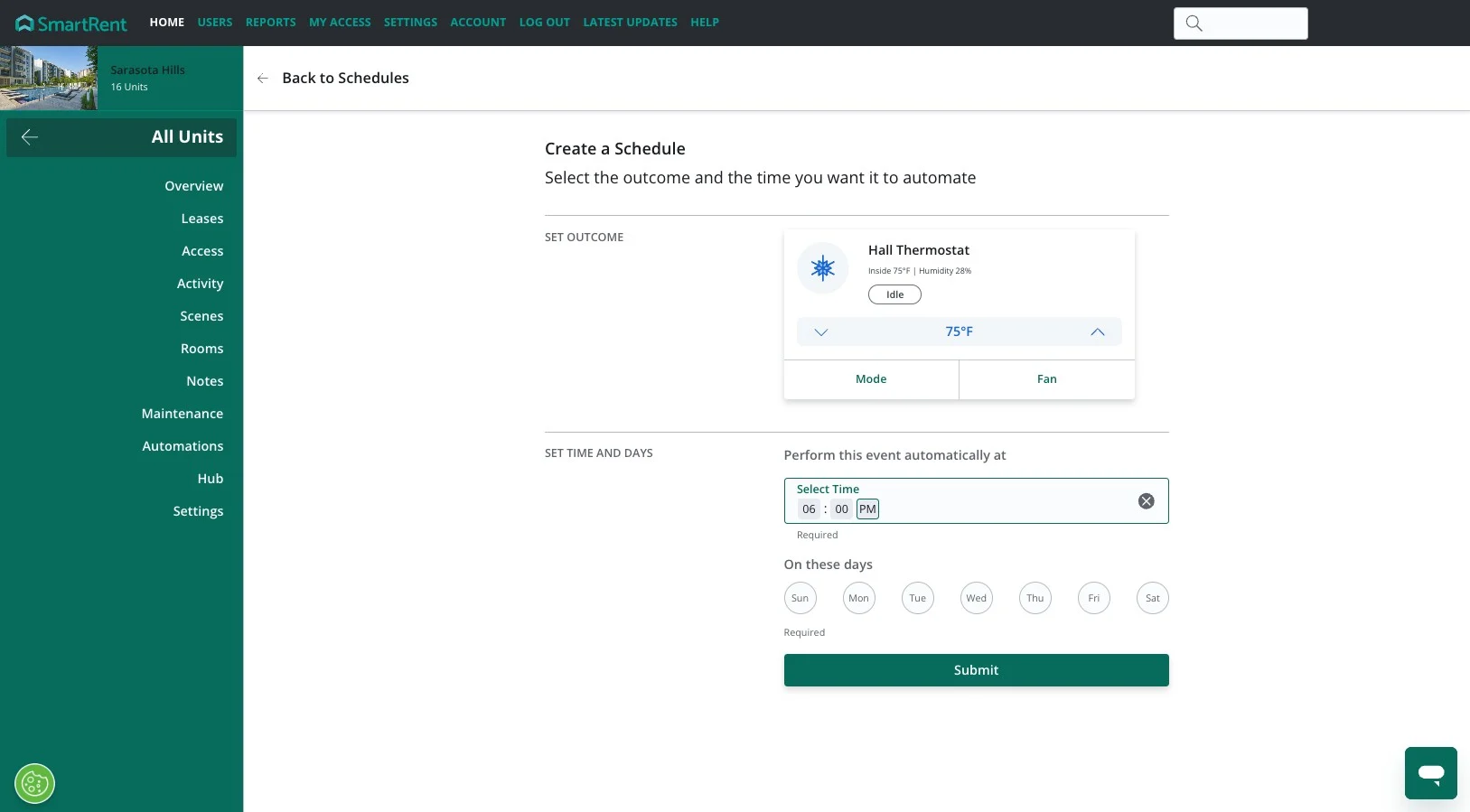This screenshot has height=812, width=1470.
Task: Open the thermostat Fan options
Action: (x=1046, y=379)
